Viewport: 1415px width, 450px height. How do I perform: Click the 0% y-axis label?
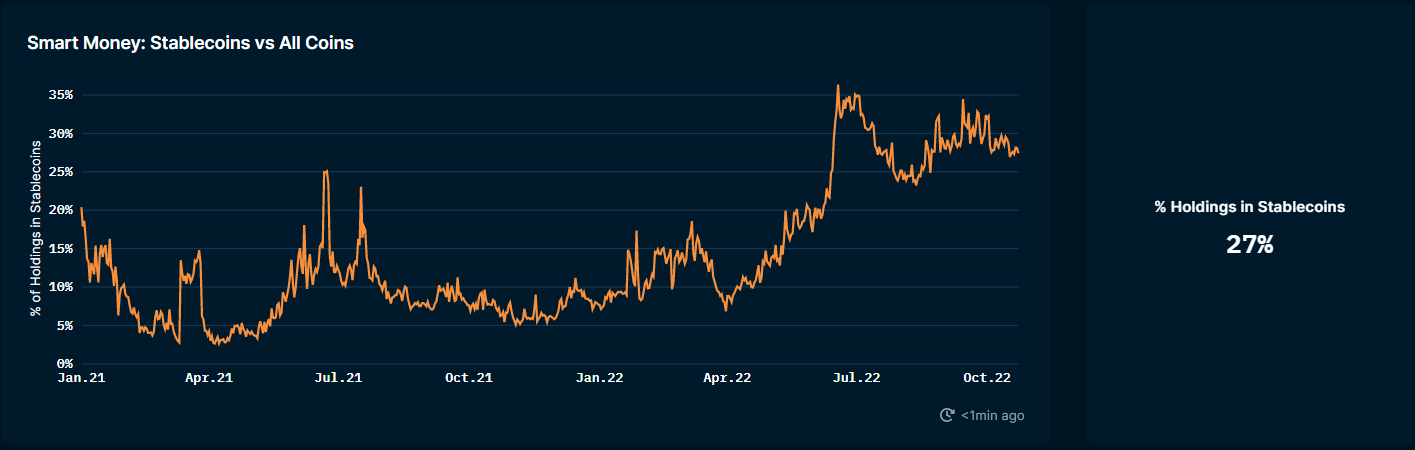pyautogui.click(x=64, y=363)
